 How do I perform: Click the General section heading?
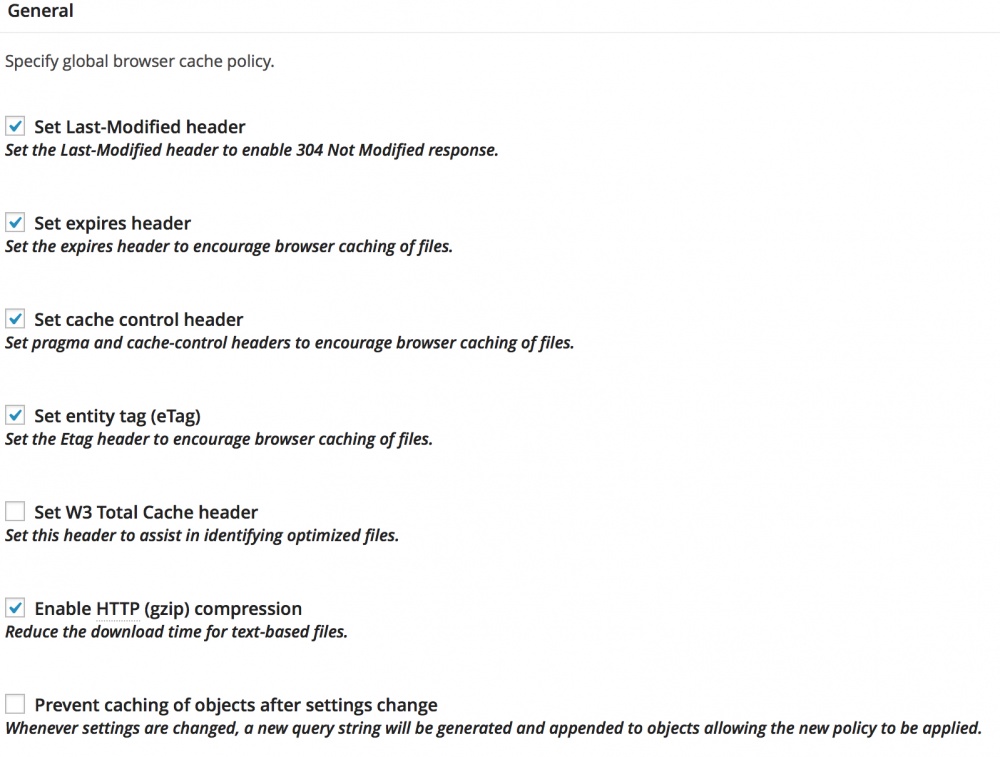[40, 12]
